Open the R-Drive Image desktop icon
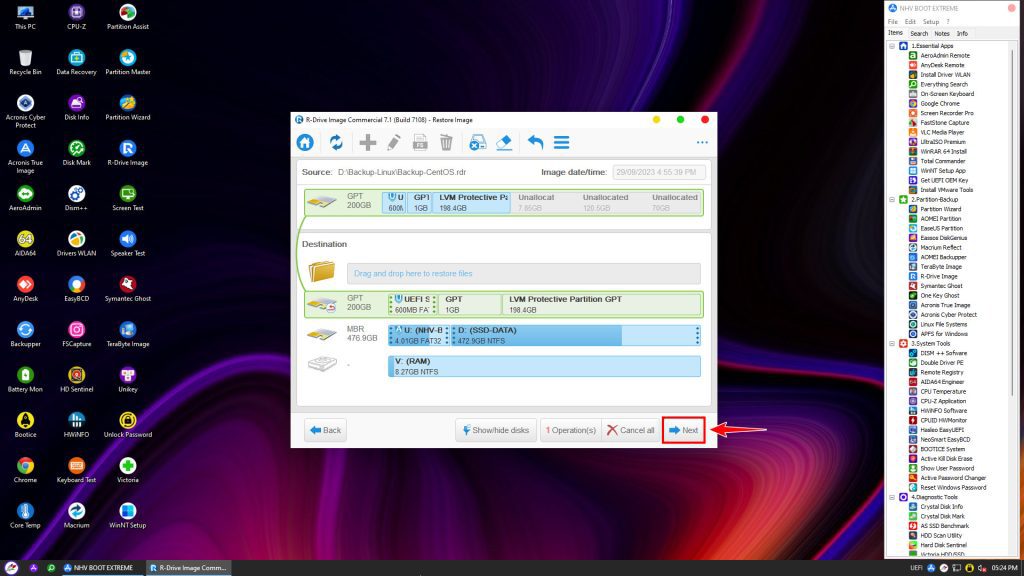 pos(128,153)
